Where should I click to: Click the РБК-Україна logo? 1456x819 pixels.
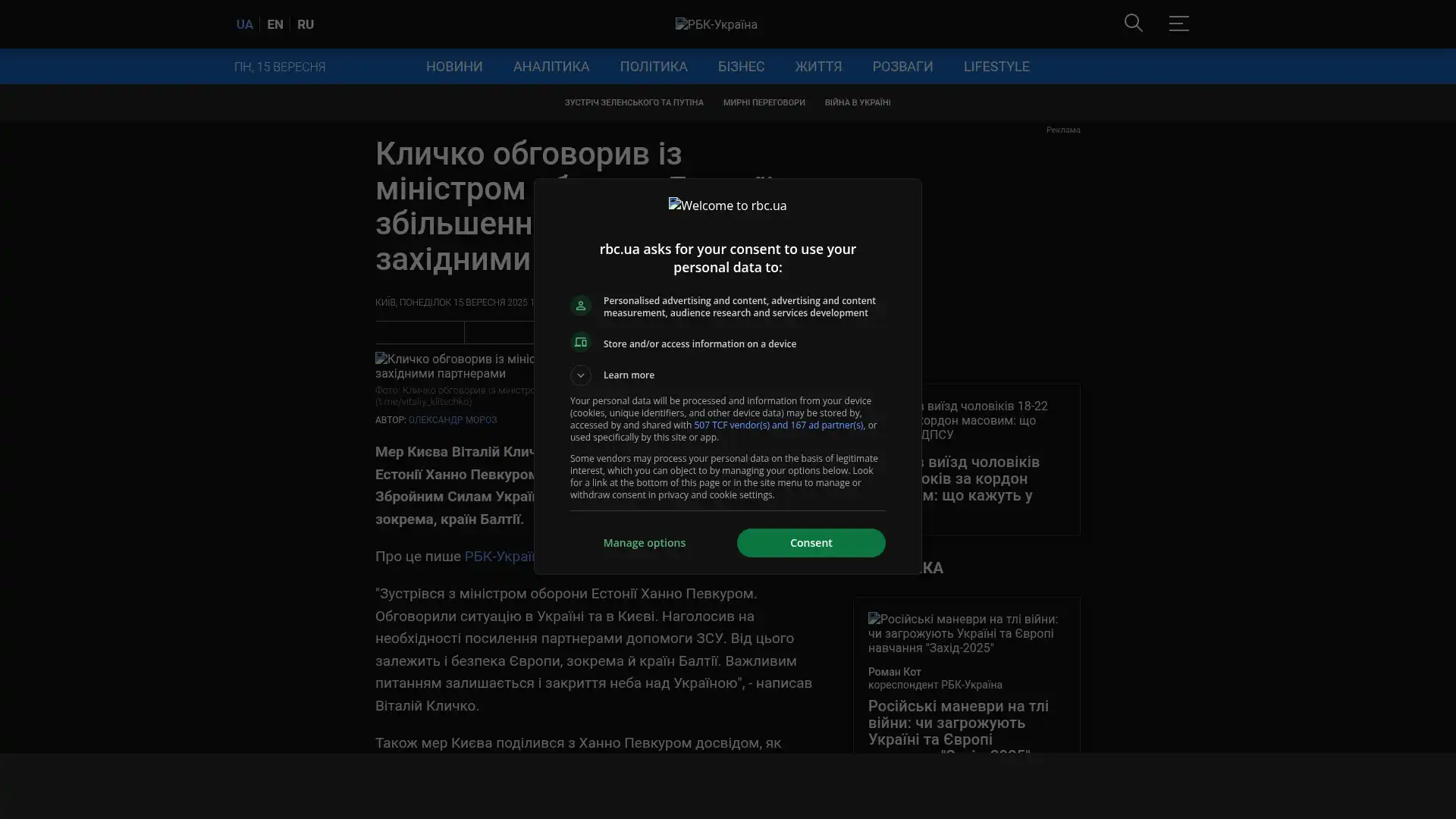coord(716,24)
